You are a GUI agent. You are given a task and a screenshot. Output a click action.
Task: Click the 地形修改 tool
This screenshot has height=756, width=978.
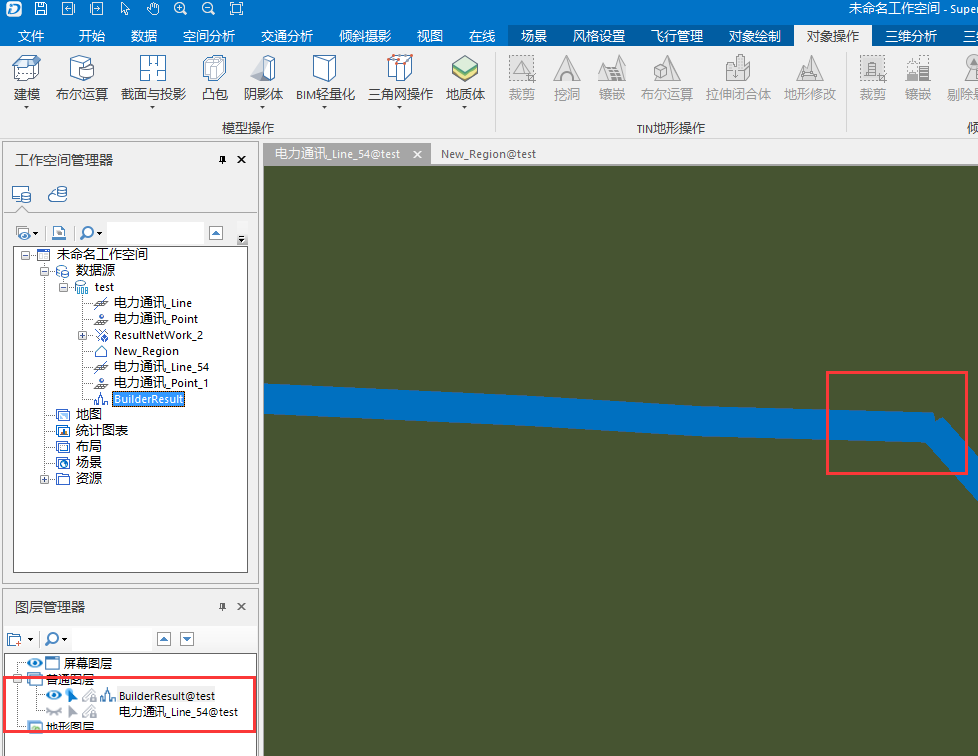[x=810, y=78]
